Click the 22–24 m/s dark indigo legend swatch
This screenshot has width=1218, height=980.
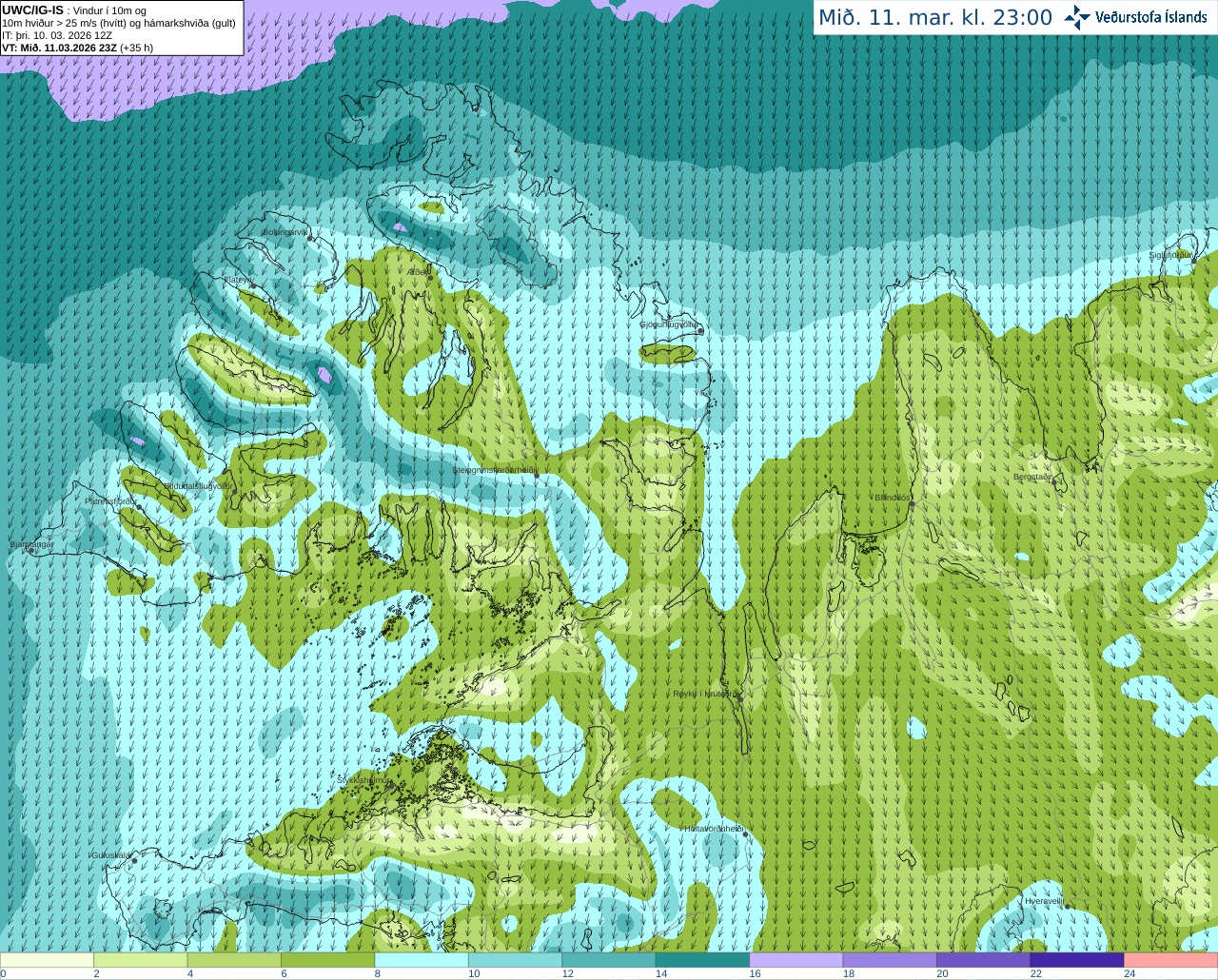coord(1077,960)
